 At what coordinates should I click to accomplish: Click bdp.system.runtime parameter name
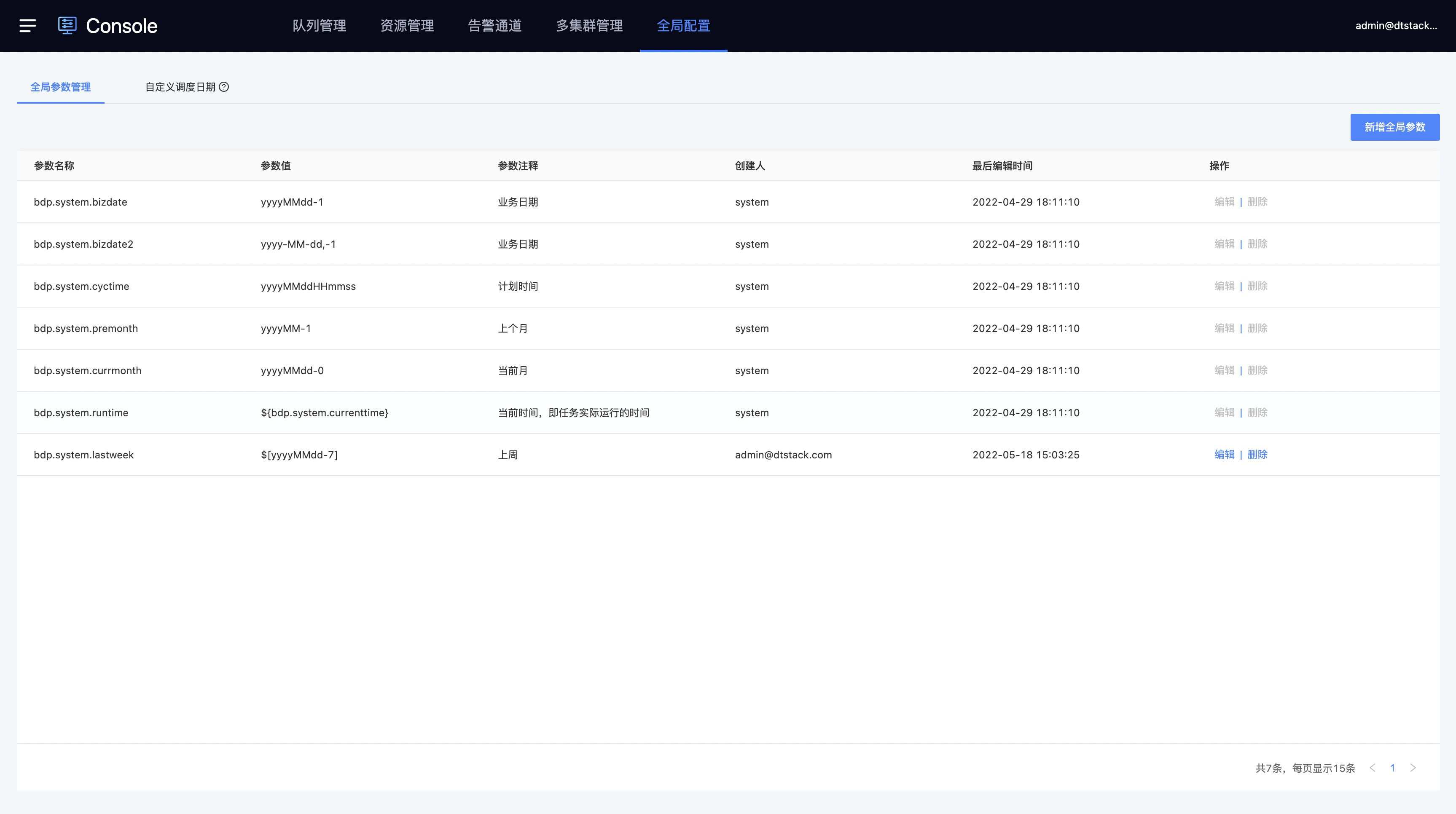[x=81, y=413]
